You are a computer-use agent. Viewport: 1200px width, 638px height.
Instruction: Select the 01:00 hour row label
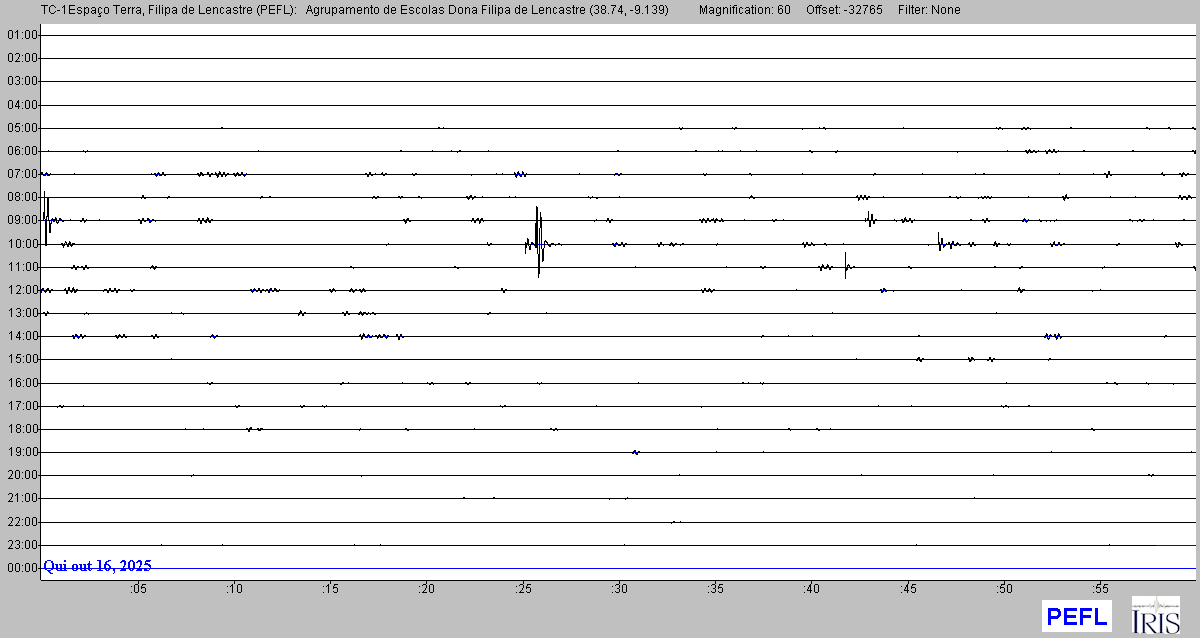(x=22, y=35)
